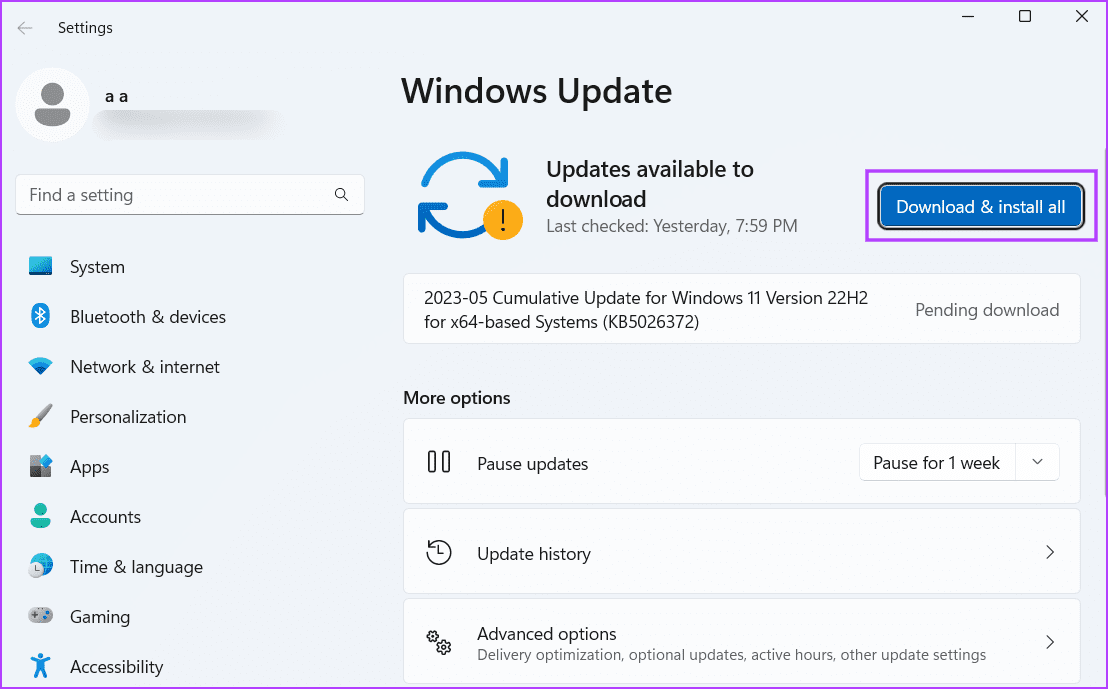Image resolution: width=1108 pixels, height=689 pixels.
Task: Click the Gaming controller icon
Action: click(x=40, y=616)
